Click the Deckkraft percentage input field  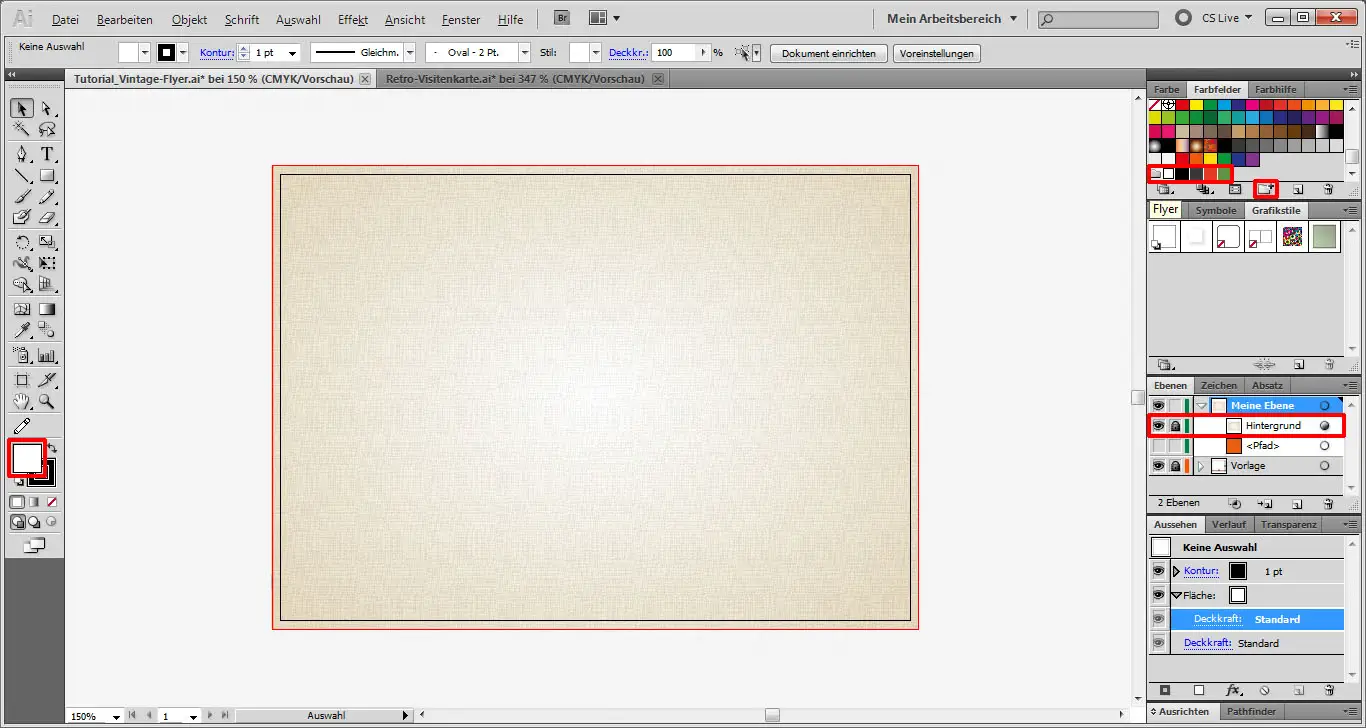(676, 53)
